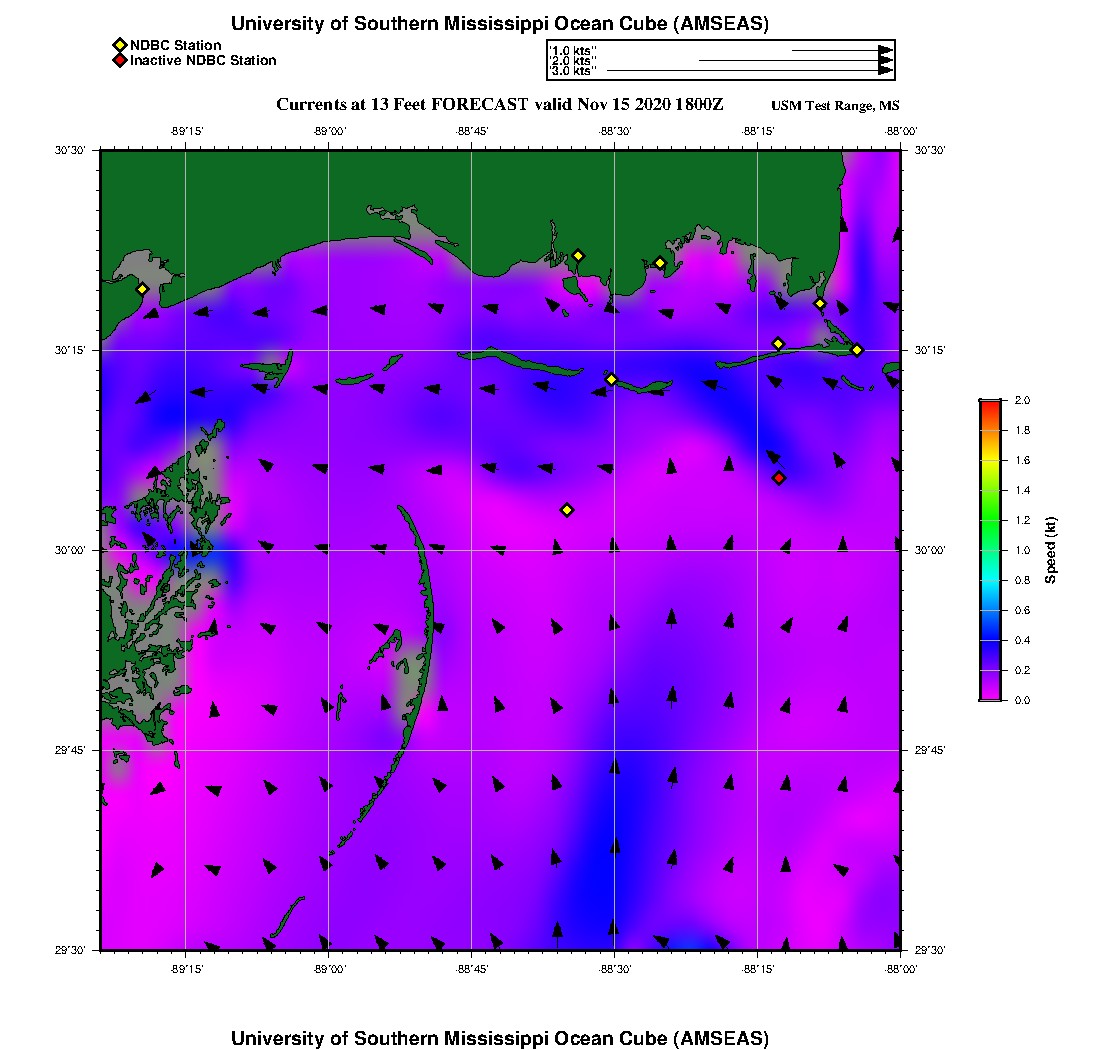The image size is (1100, 1050).
Task: Click the southernmost yellow NDBC station in open water
Action: click(x=567, y=510)
